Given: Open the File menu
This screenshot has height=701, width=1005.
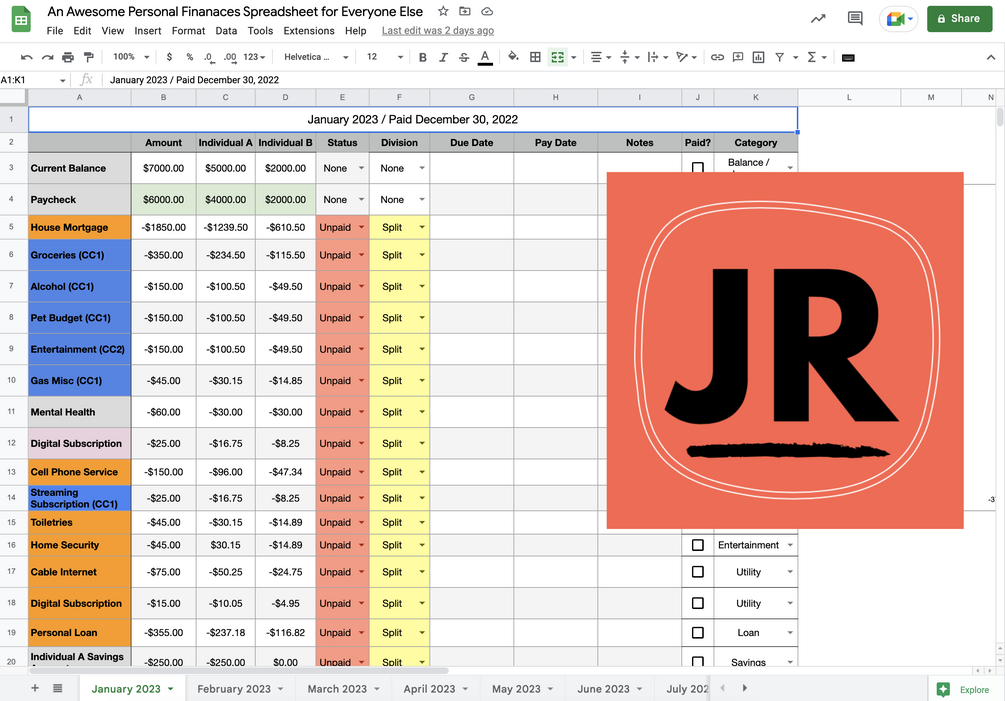Looking at the screenshot, I should [55, 31].
